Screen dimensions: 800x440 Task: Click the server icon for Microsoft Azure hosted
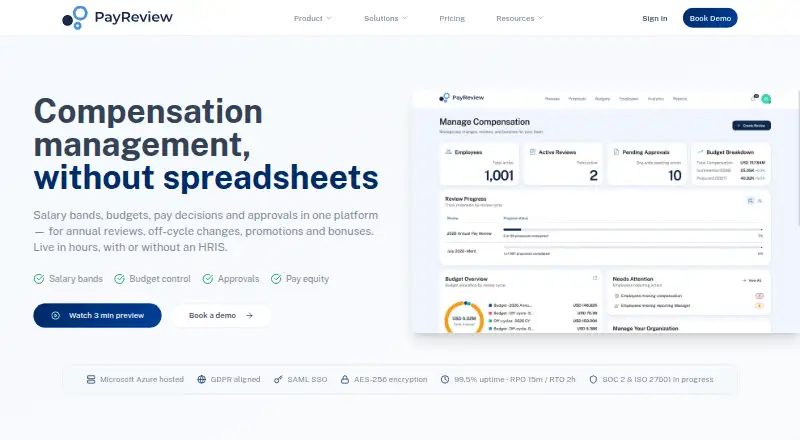pos(91,379)
